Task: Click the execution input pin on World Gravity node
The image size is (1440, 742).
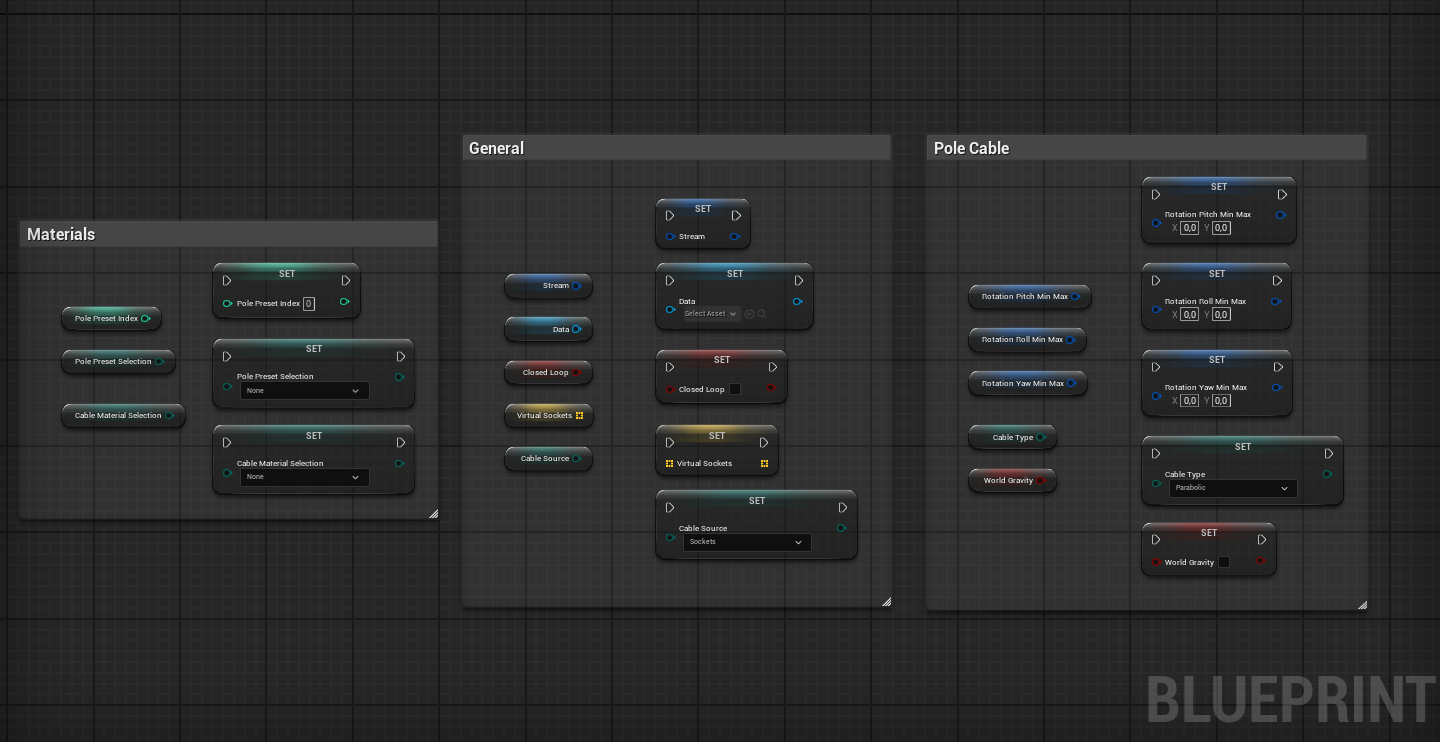Action: tap(1155, 539)
